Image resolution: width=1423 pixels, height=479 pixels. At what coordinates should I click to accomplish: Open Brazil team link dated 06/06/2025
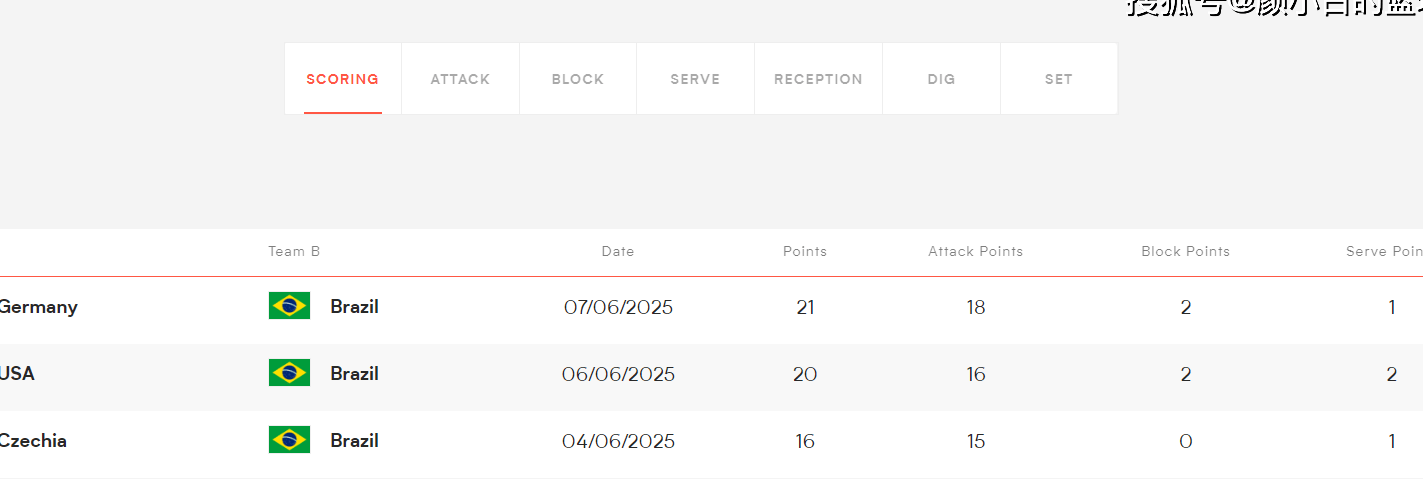click(354, 374)
